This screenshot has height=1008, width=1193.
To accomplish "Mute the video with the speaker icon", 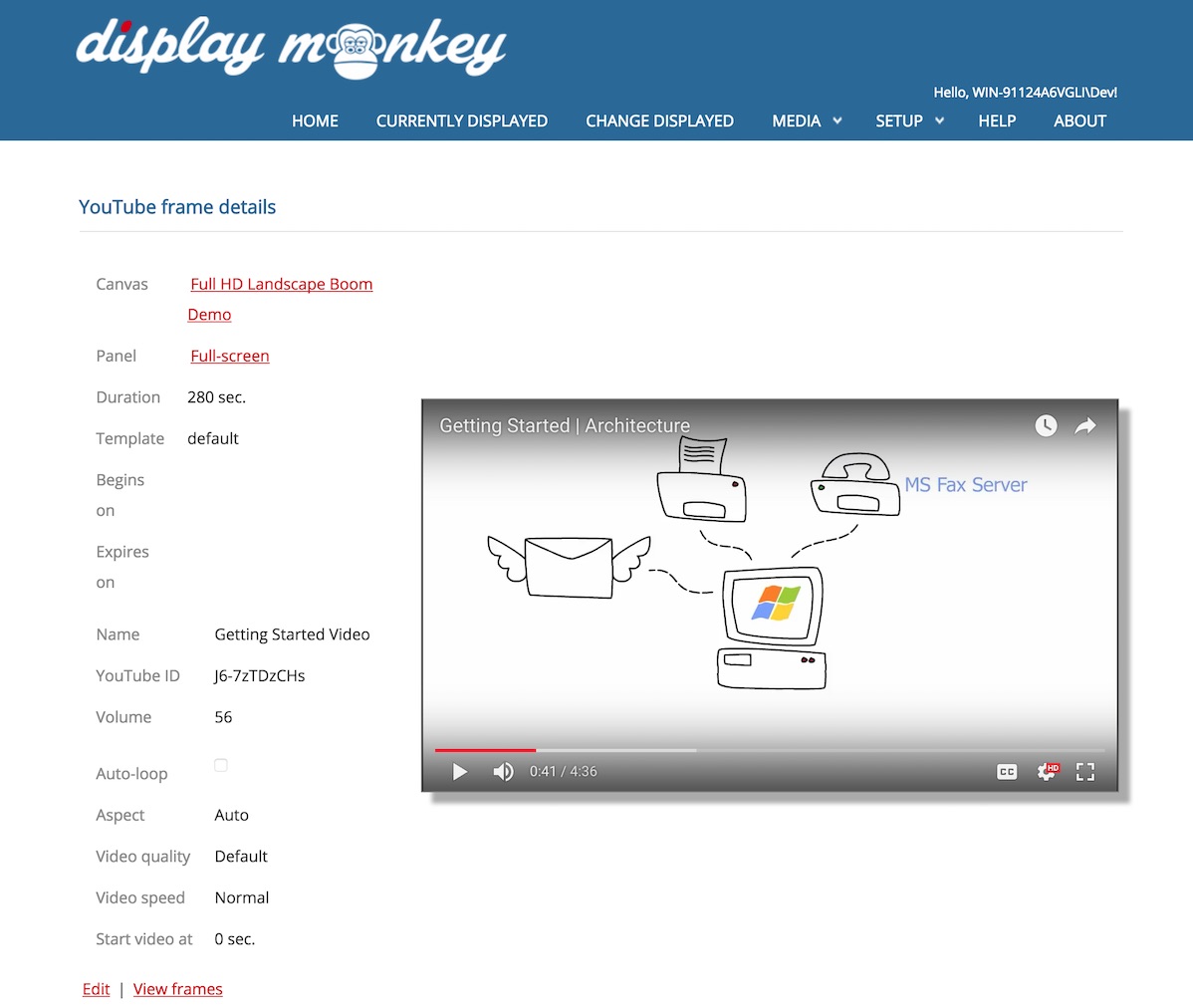I will coord(504,772).
